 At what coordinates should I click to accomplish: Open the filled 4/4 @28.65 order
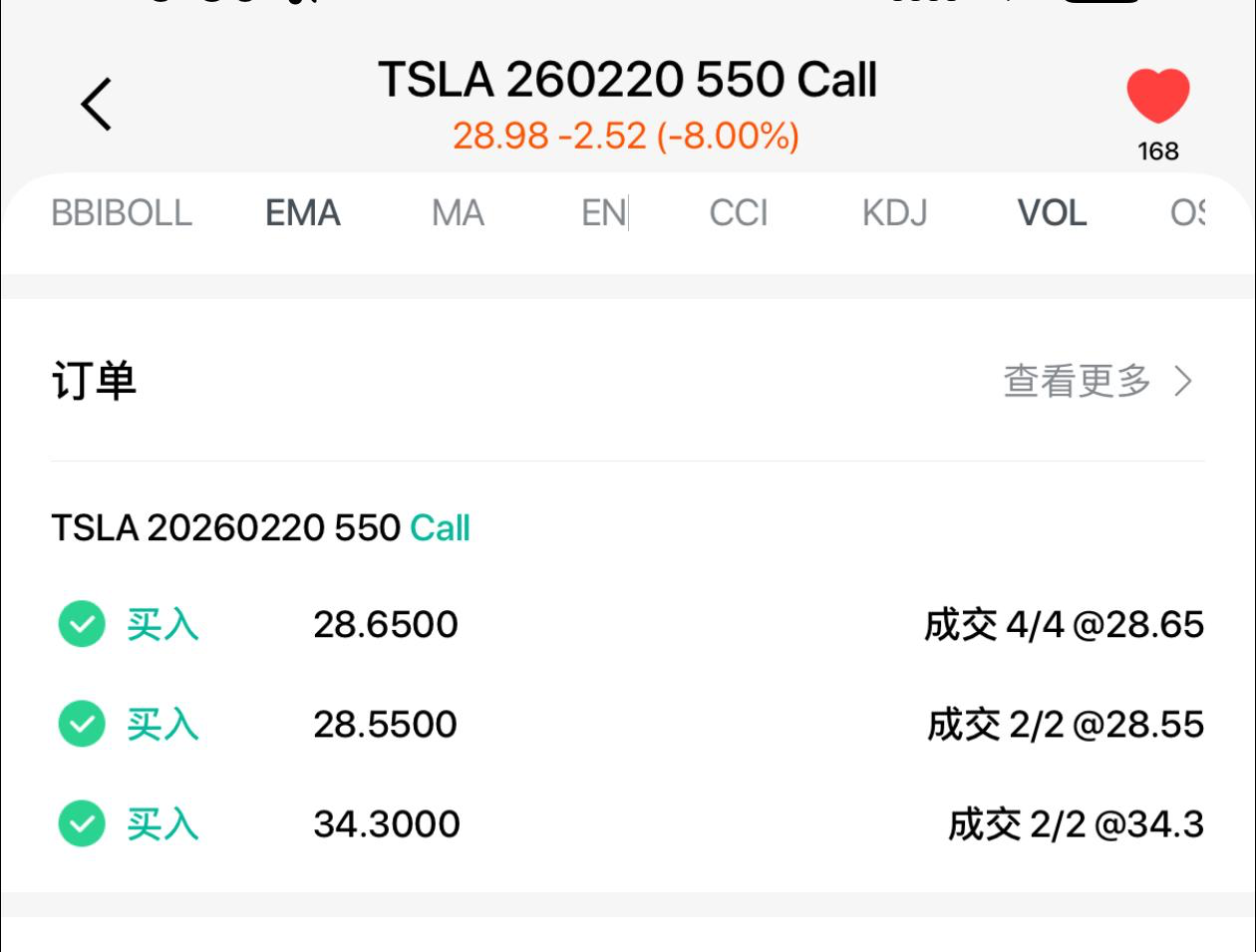[1063, 625]
